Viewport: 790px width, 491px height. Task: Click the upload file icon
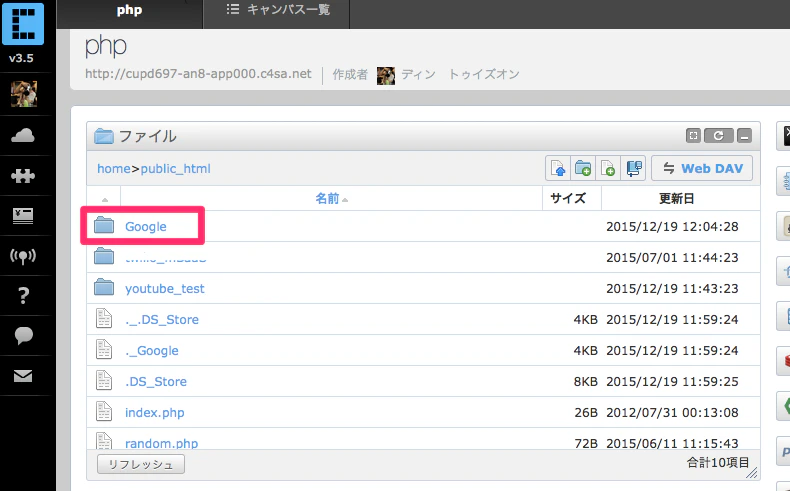point(558,168)
